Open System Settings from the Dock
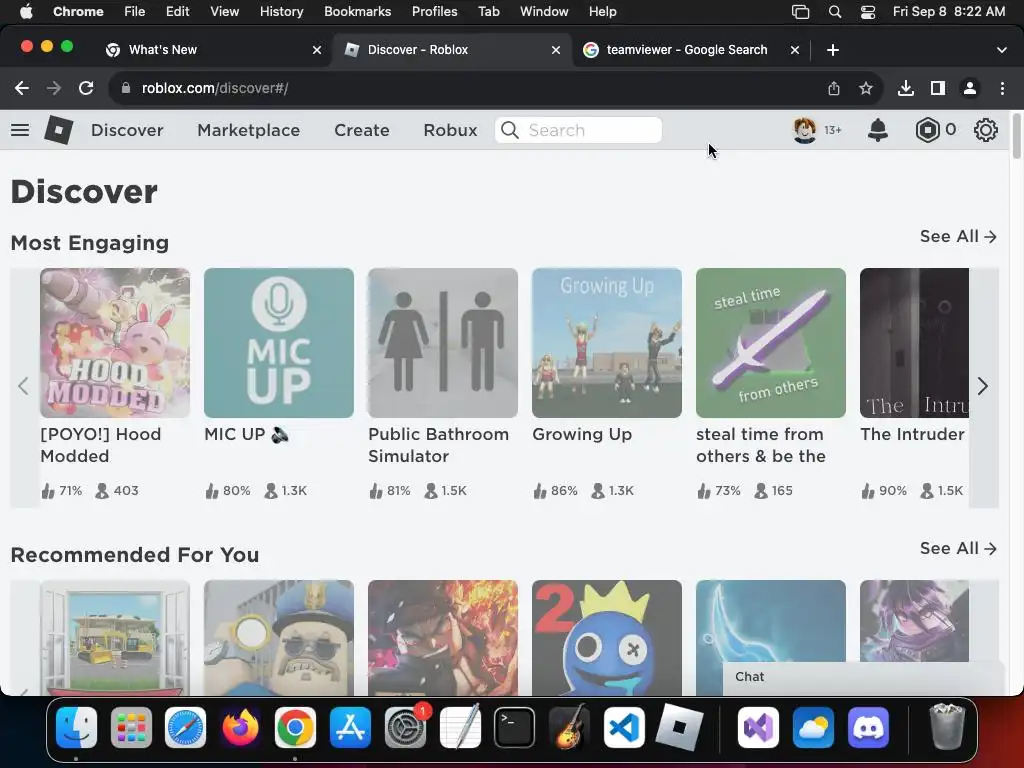 click(x=405, y=727)
